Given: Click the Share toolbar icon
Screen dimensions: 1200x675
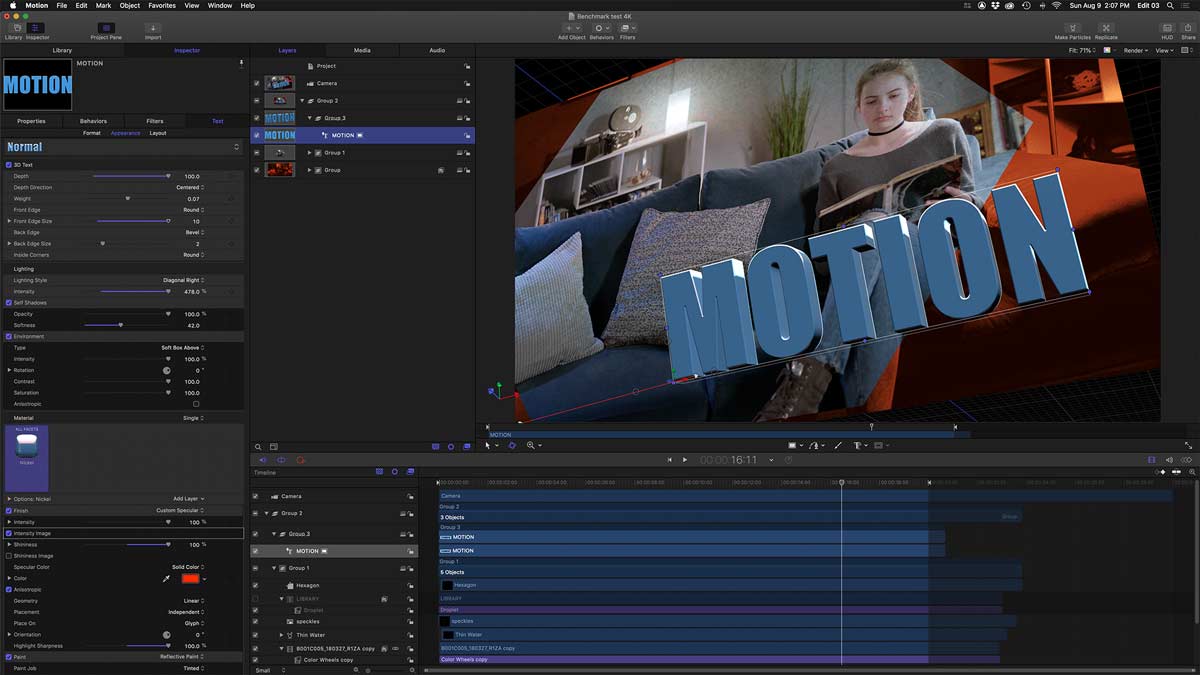Looking at the screenshot, I should coord(1188,28).
